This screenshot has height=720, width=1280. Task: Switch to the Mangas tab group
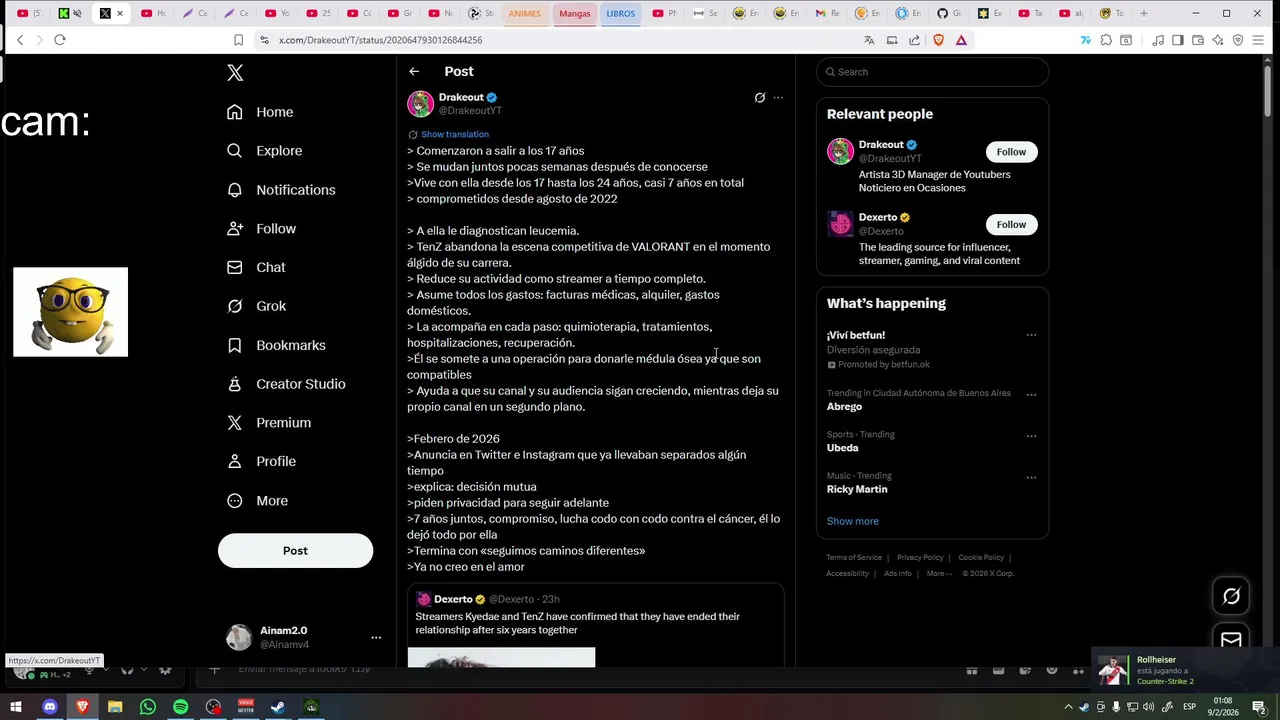pyautogui.click(x=574, y=13)
